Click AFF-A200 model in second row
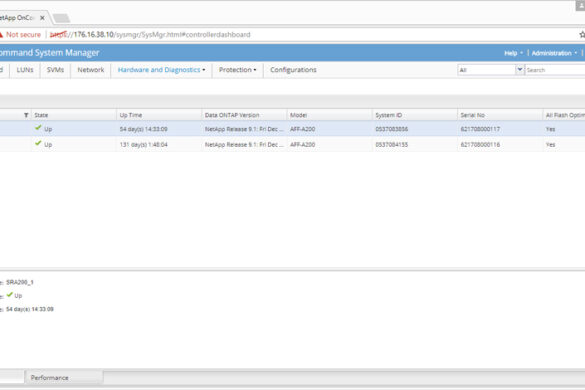 coord(303,144)
